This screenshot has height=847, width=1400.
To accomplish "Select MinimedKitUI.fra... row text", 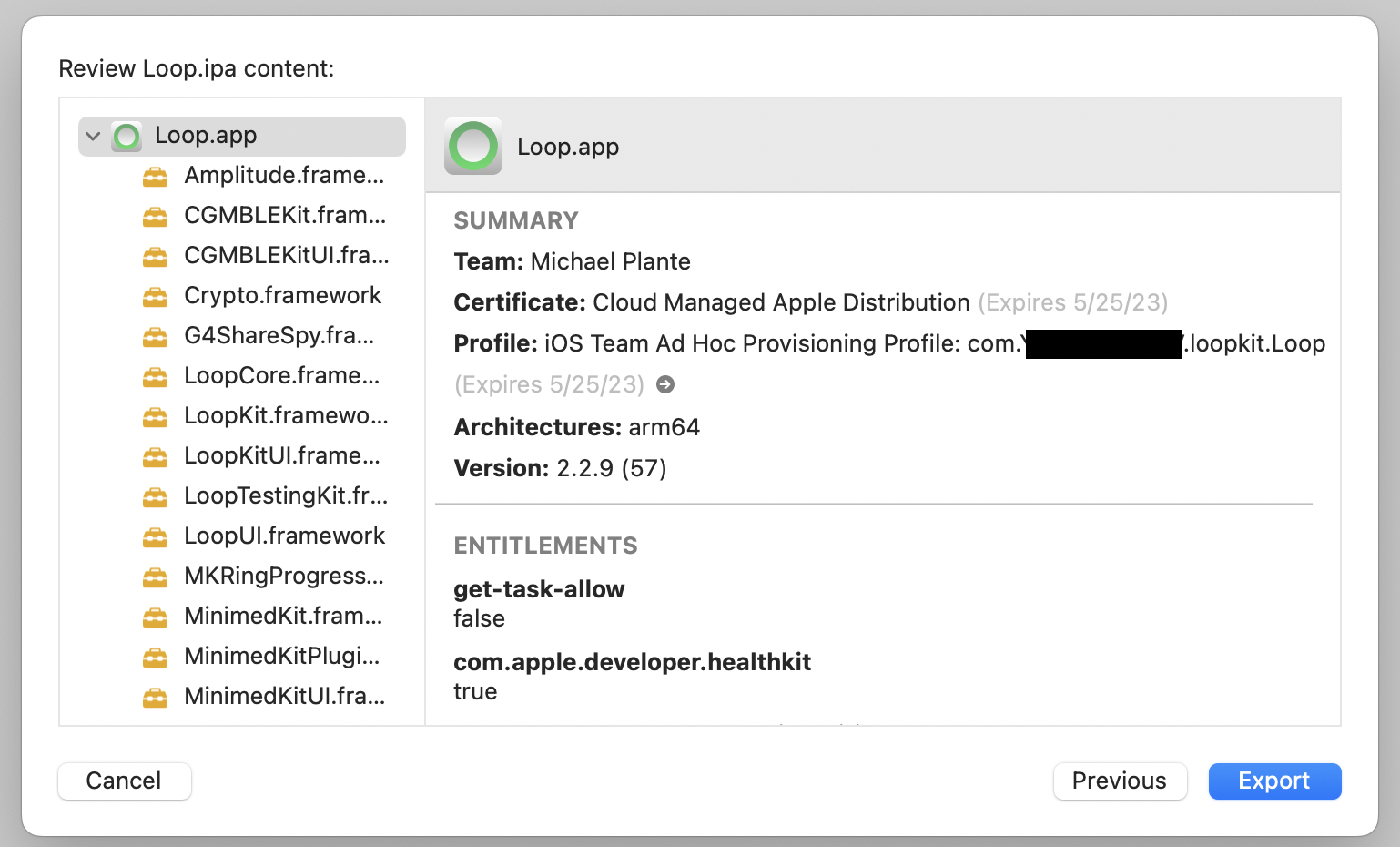I will [x=285, y=696].
